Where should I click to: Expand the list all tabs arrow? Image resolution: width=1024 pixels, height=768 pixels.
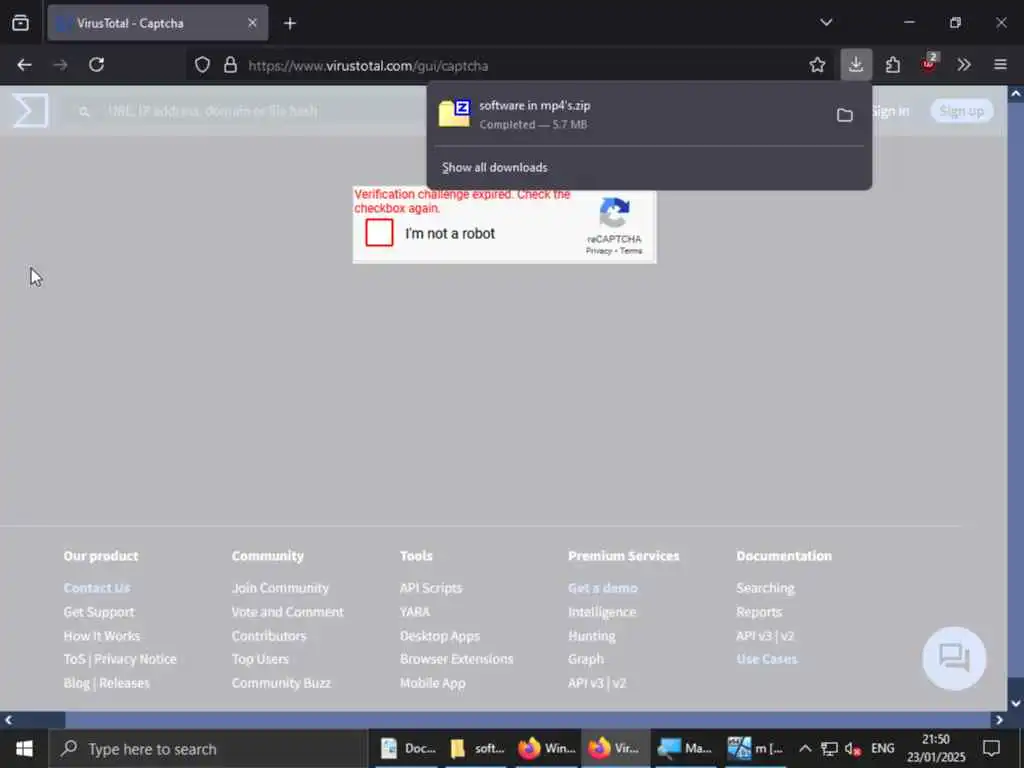coord(826,23)
